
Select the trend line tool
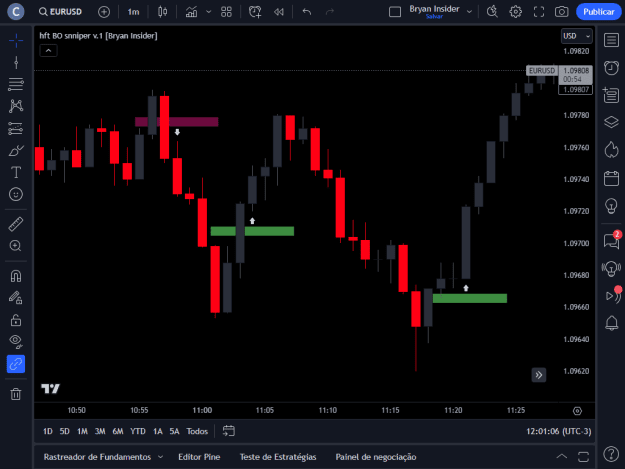tap(16, 63)
